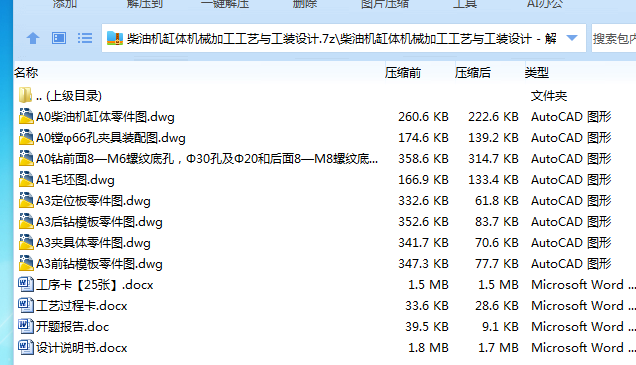Click AutoCAD 图形 type in A1毛坯图 row
This screenshot has height=365, width=636.
pos(571,180)
